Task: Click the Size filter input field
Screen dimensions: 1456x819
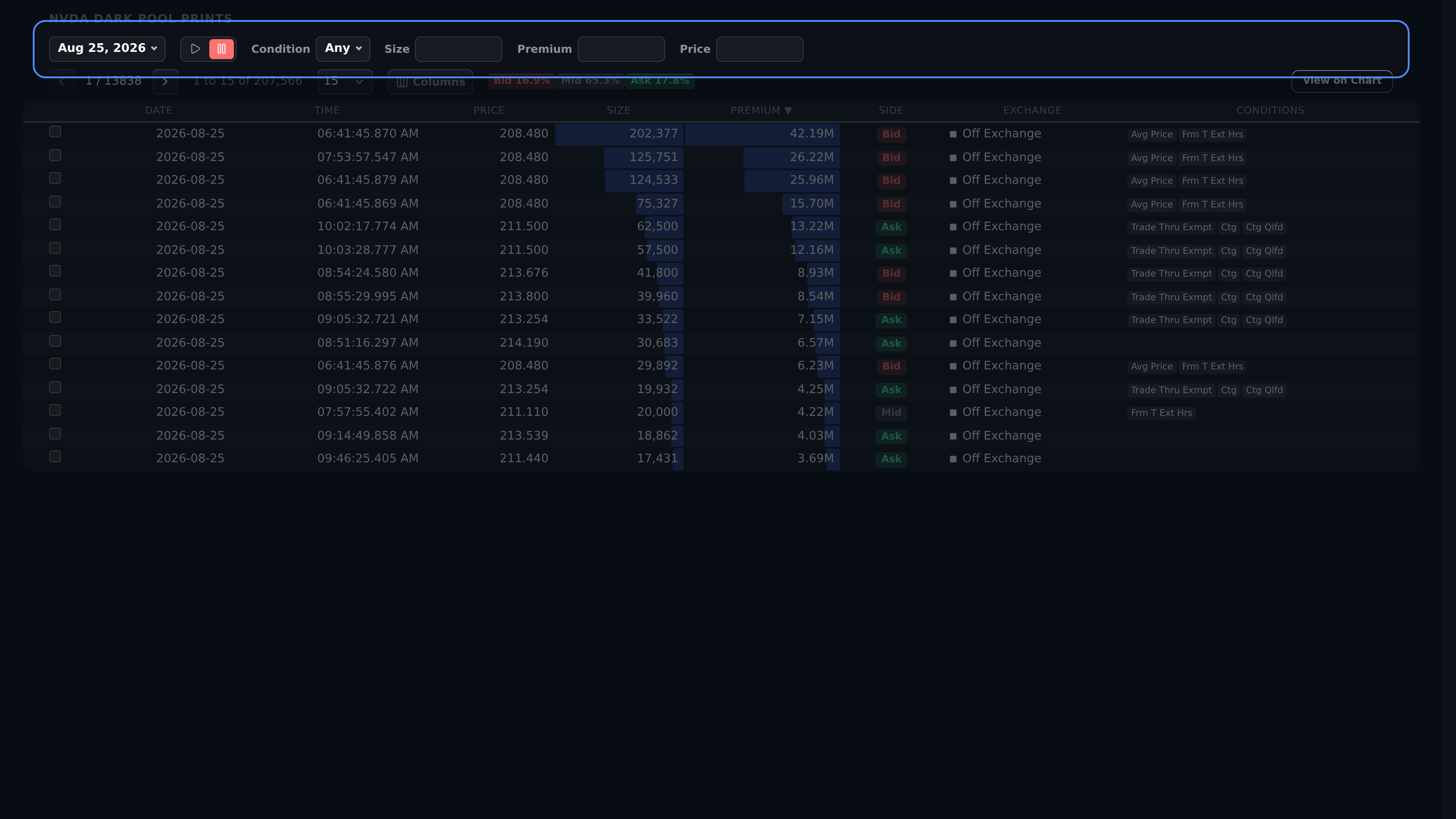Action: coord(458,49)
